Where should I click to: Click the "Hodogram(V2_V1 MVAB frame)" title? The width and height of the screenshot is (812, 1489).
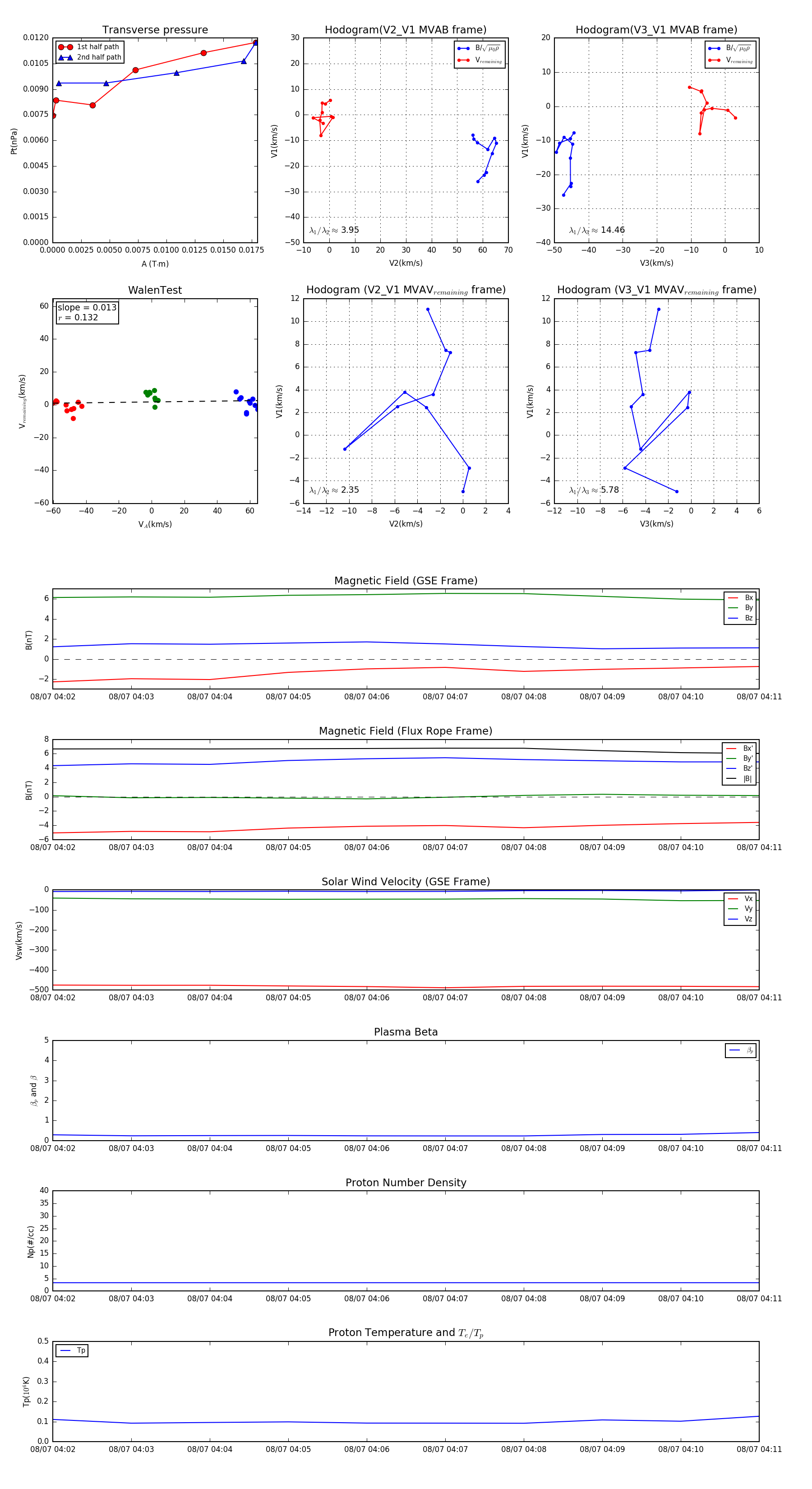(x=406, y=30)
